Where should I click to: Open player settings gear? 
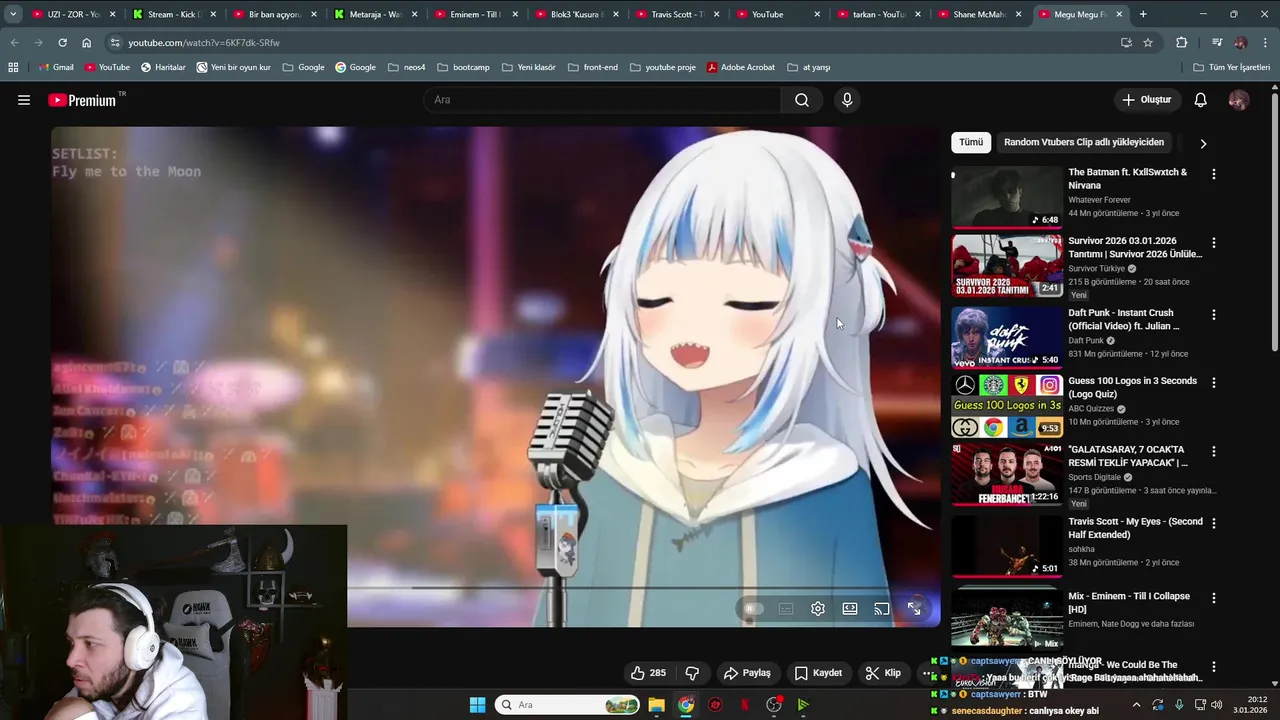818,608
